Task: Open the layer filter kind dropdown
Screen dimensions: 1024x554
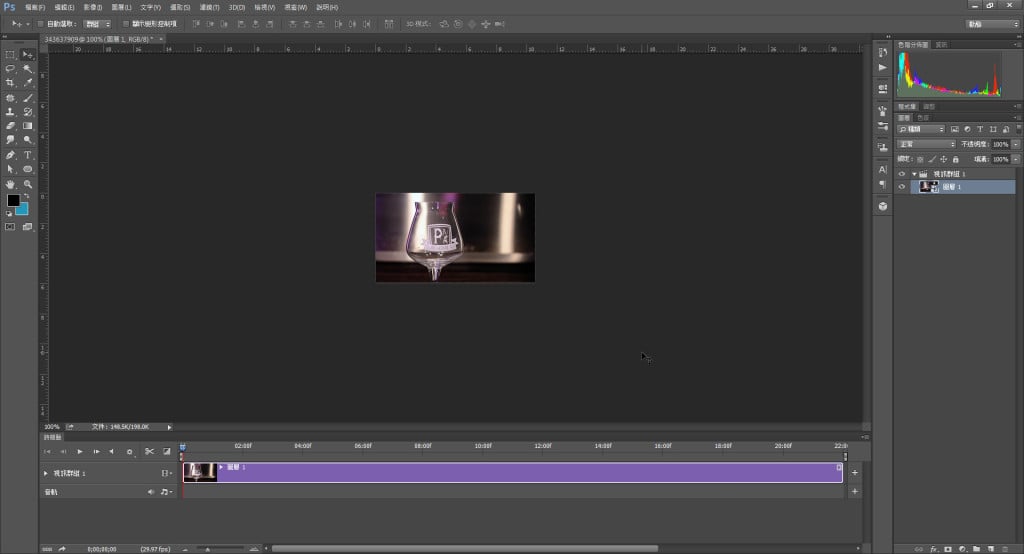Action: (x=921, y=129)
